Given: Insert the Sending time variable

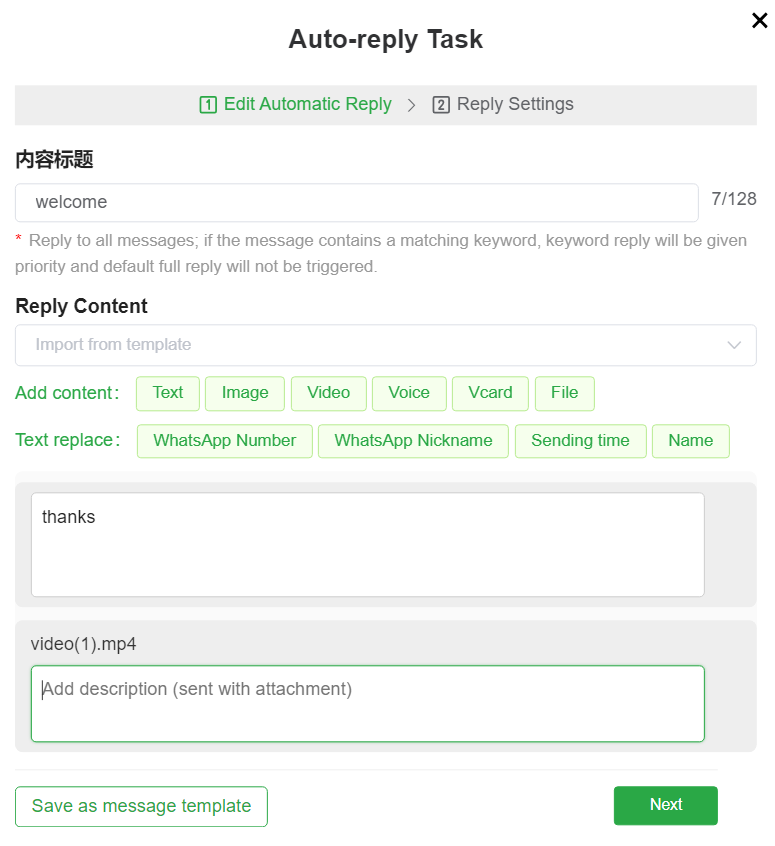Looking at the screenshot, I should (x=580, y=441).
